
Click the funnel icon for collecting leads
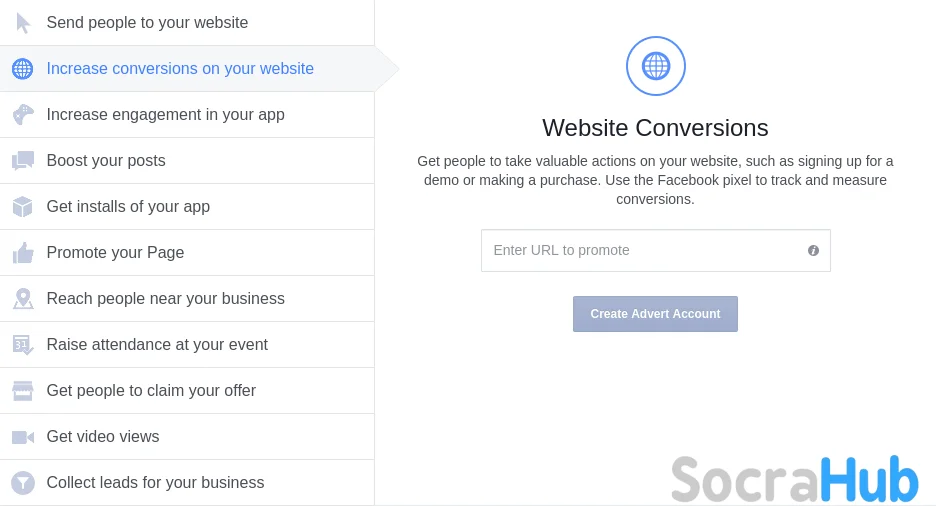click(22, 483)
